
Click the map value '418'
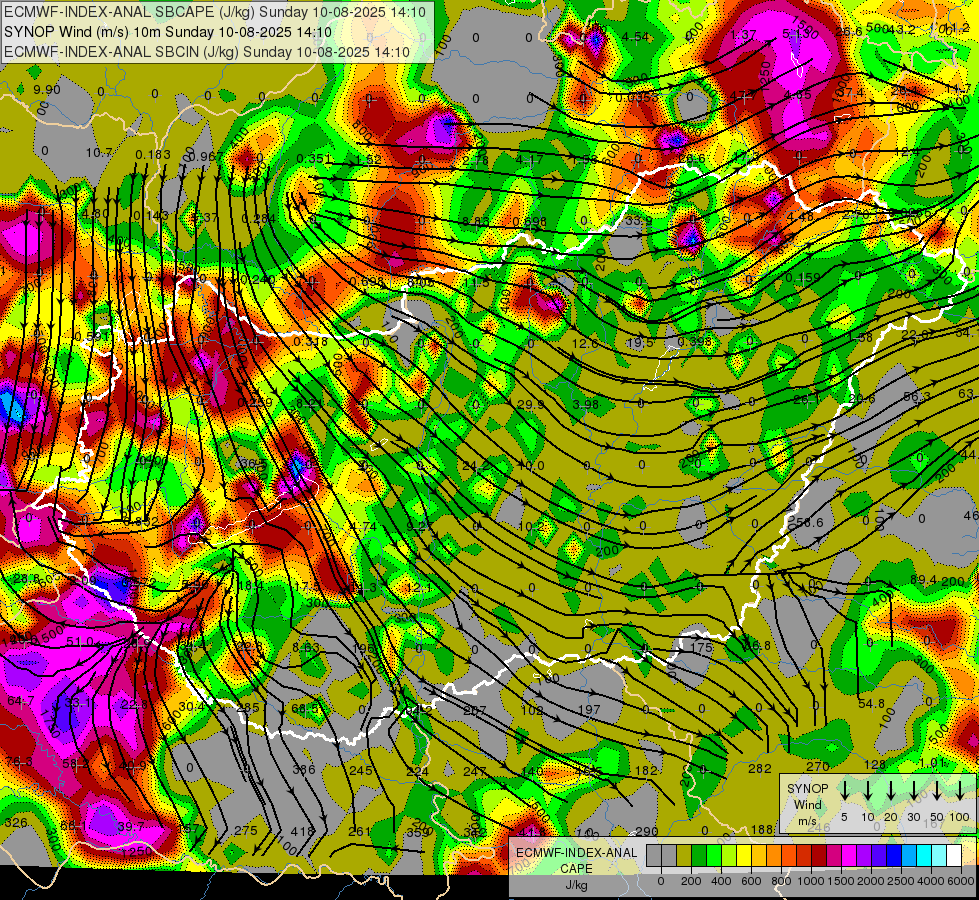(x=303, y=831)
